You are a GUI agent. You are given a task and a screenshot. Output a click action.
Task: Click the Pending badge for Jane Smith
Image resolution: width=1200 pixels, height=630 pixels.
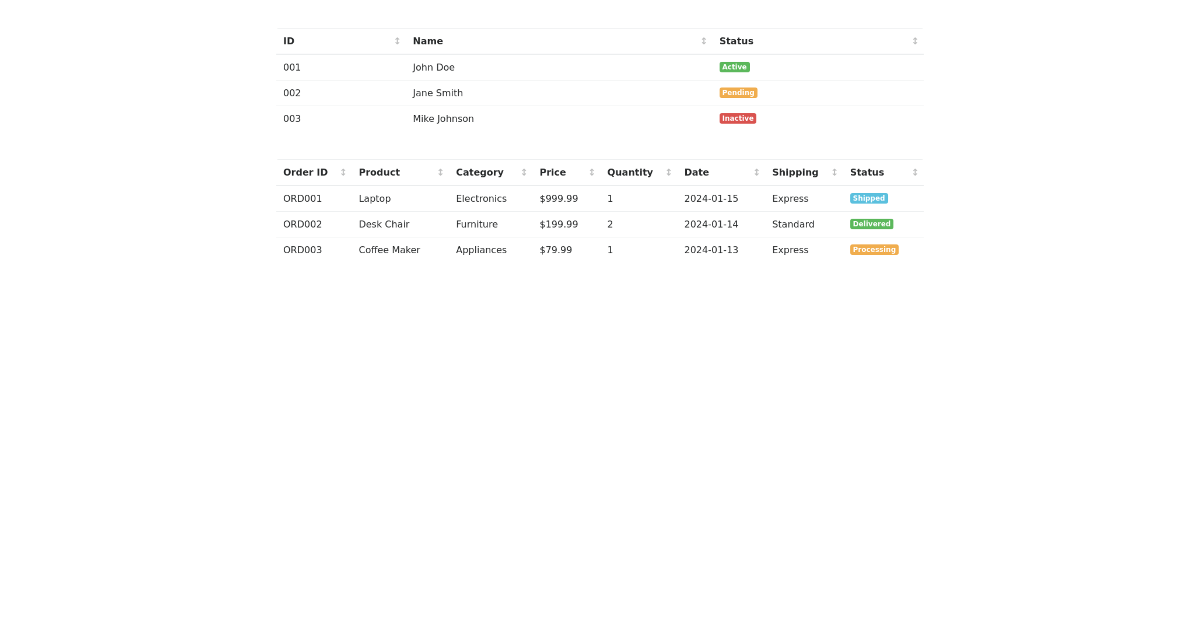pos(738,92)
